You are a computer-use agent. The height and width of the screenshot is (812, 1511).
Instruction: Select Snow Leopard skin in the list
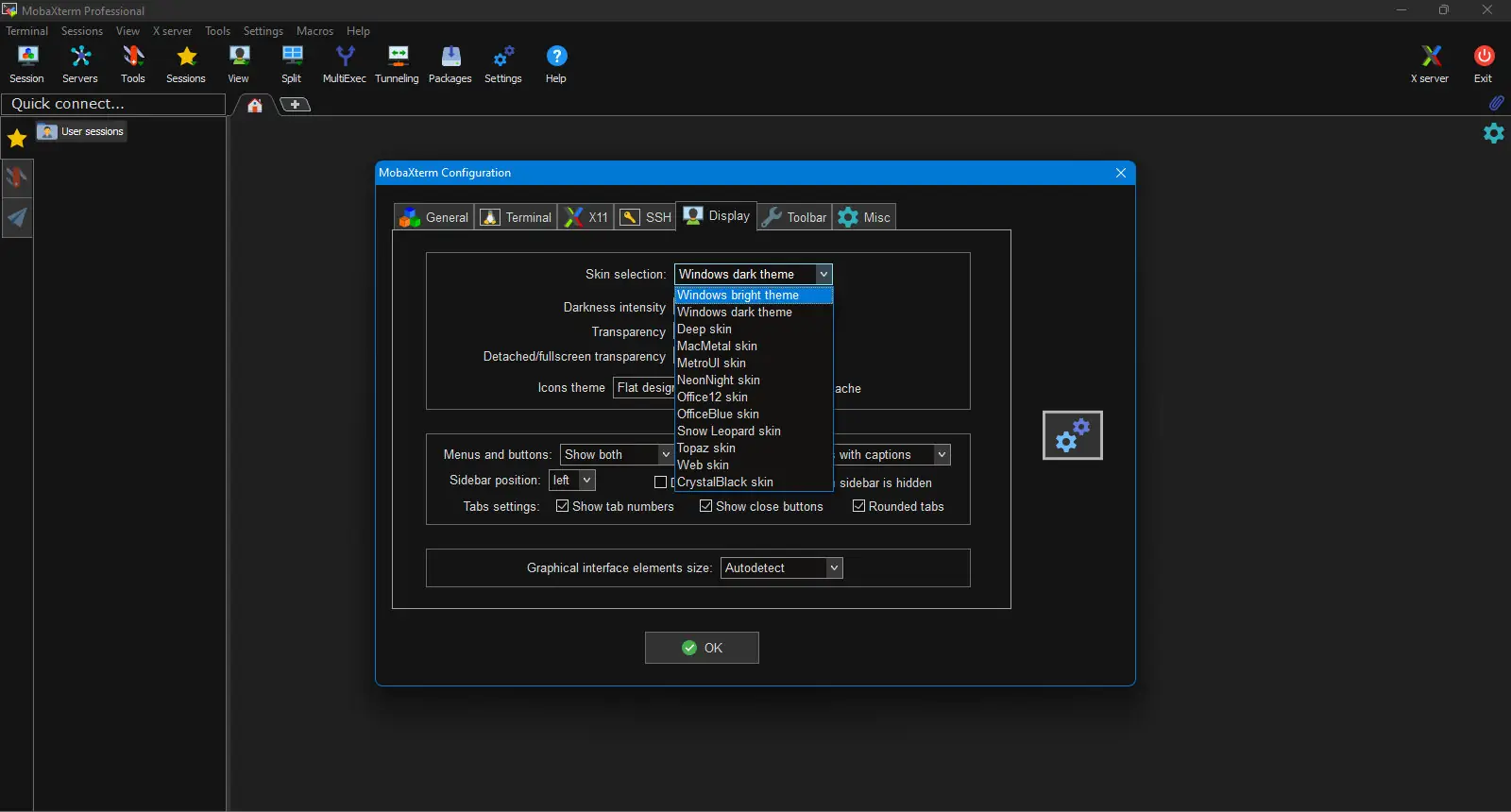coord(754,431)
